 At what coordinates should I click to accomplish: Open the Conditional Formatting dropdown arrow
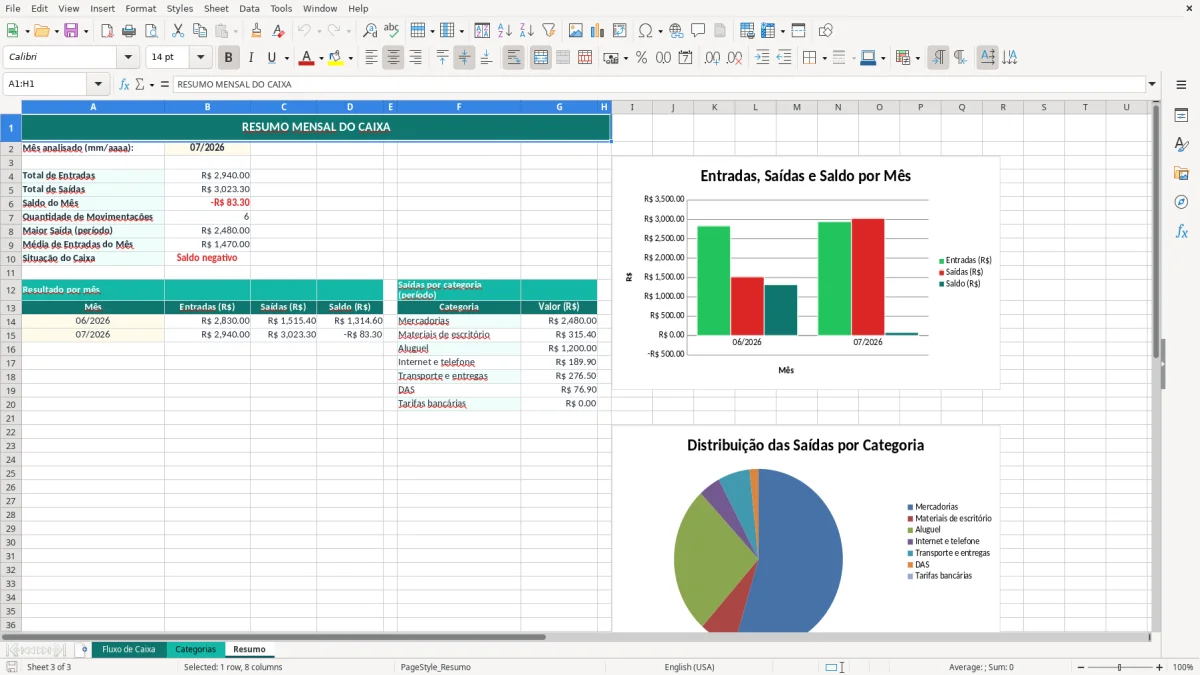917,58
